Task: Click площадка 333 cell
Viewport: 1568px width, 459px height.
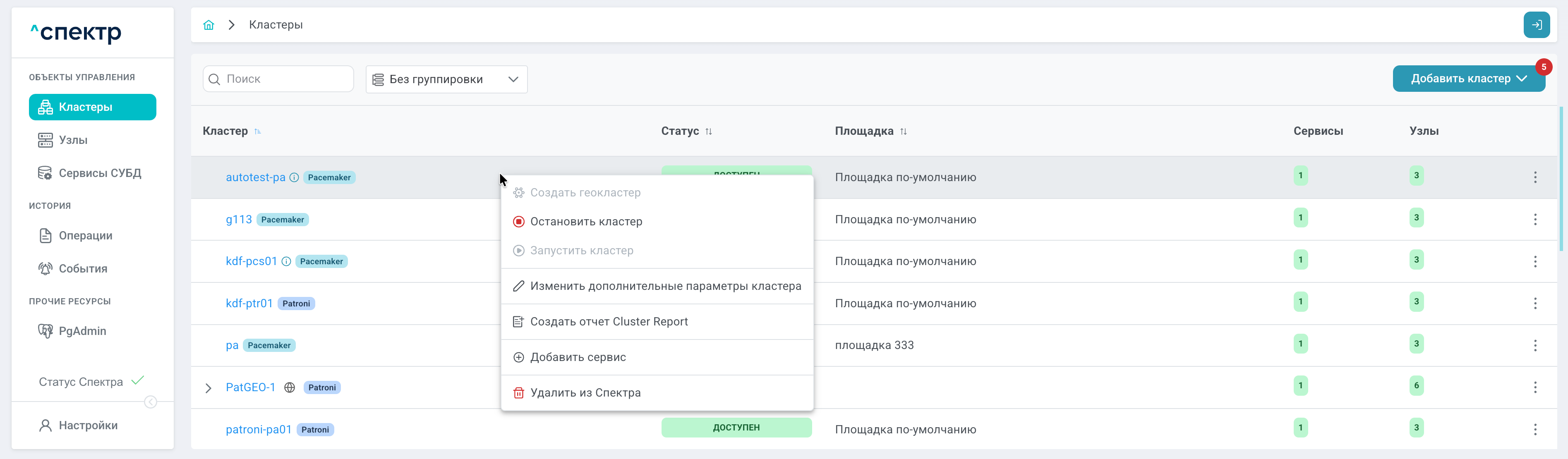Action: click(874, 345)
